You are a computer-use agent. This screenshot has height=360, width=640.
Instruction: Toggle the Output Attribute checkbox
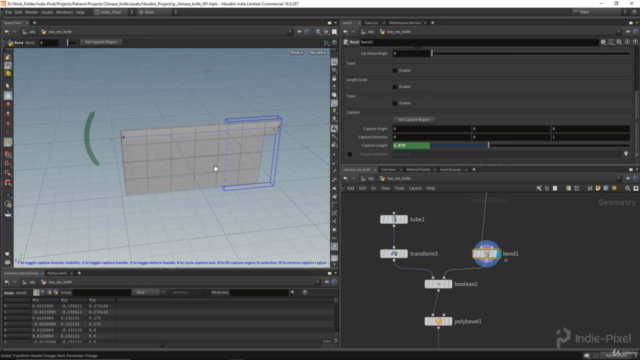(350, 154)
